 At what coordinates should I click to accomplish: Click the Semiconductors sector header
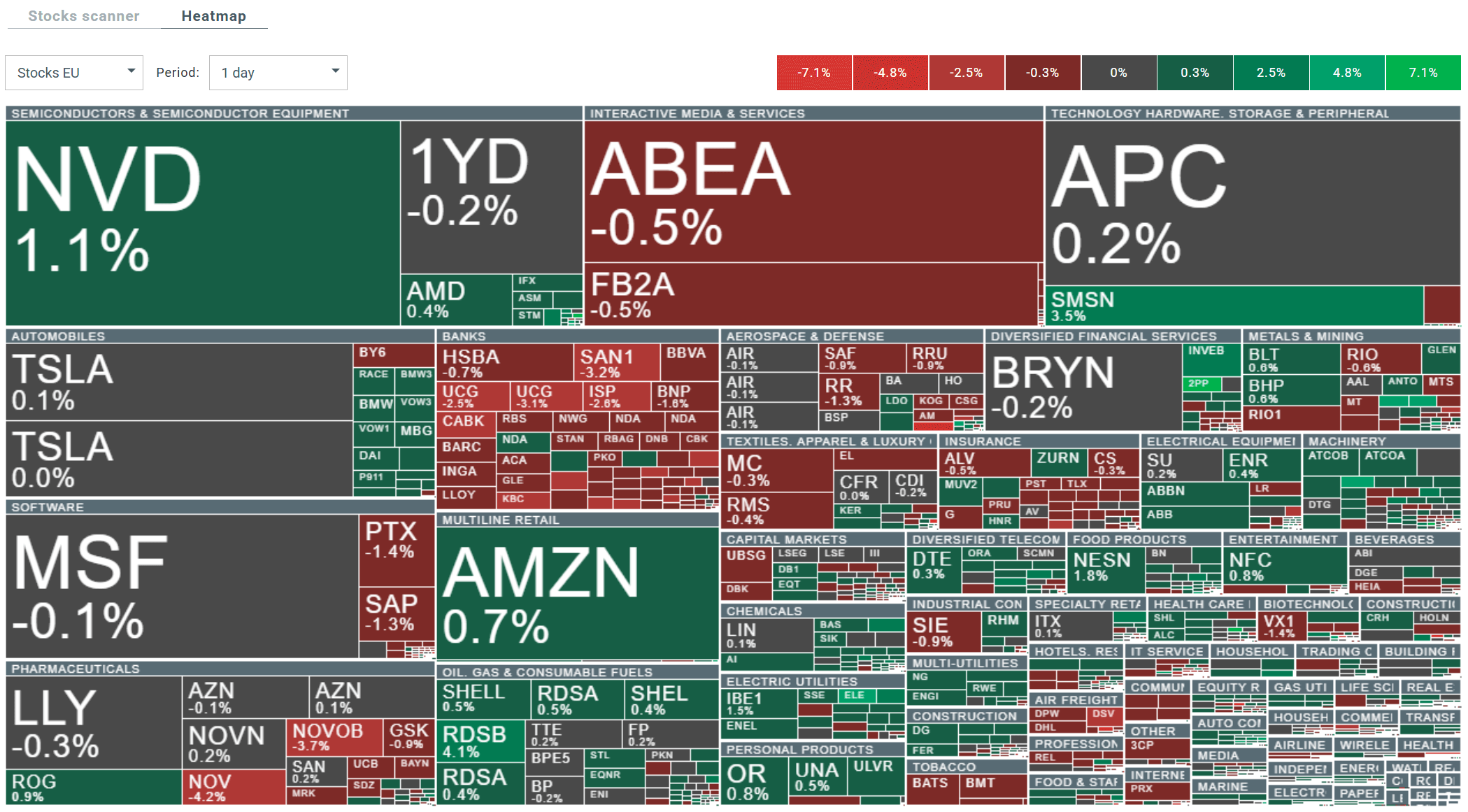(180, 113)
